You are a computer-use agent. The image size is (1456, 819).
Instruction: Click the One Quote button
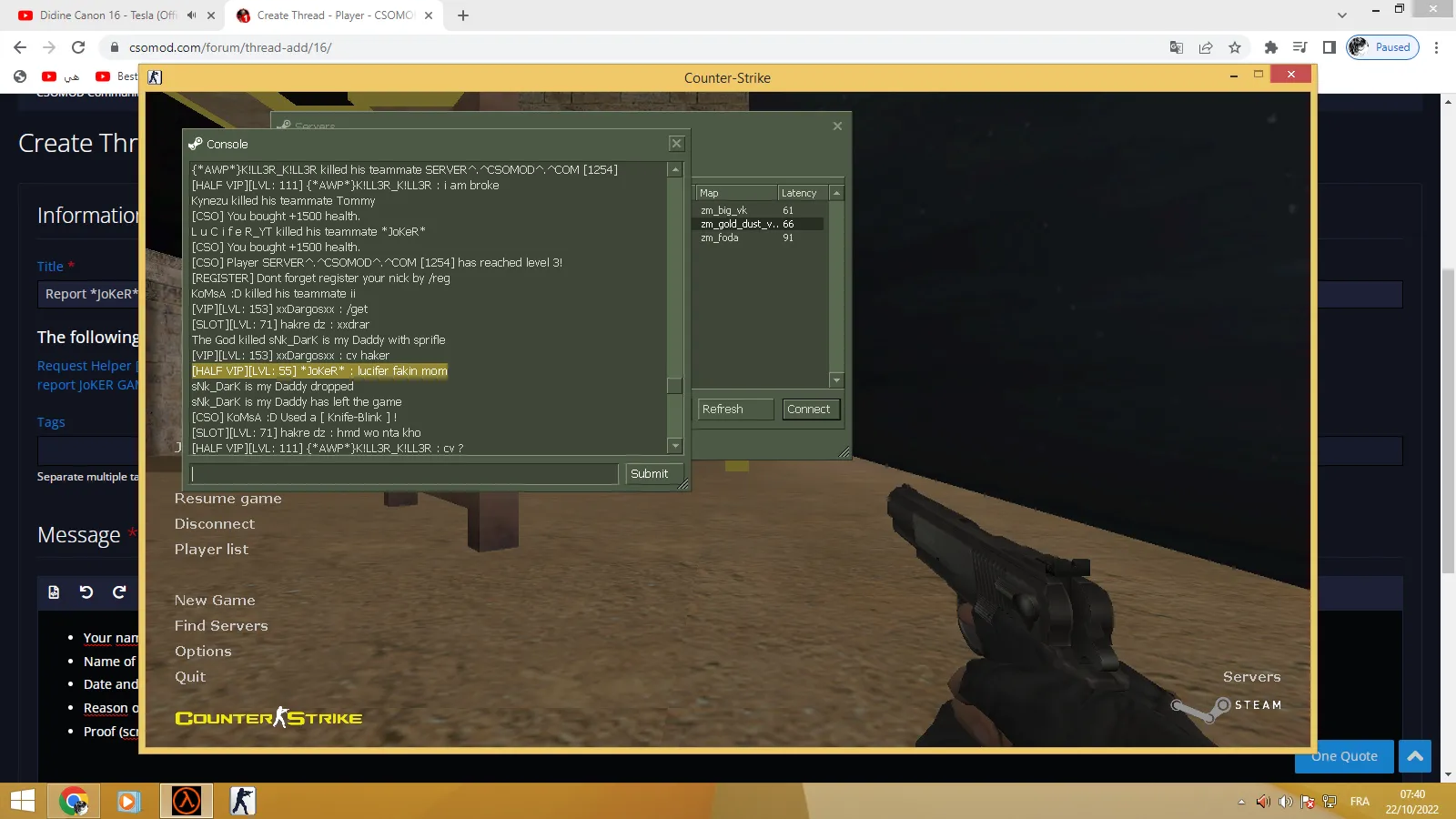pyautogui.click(x=1344, y=756)
